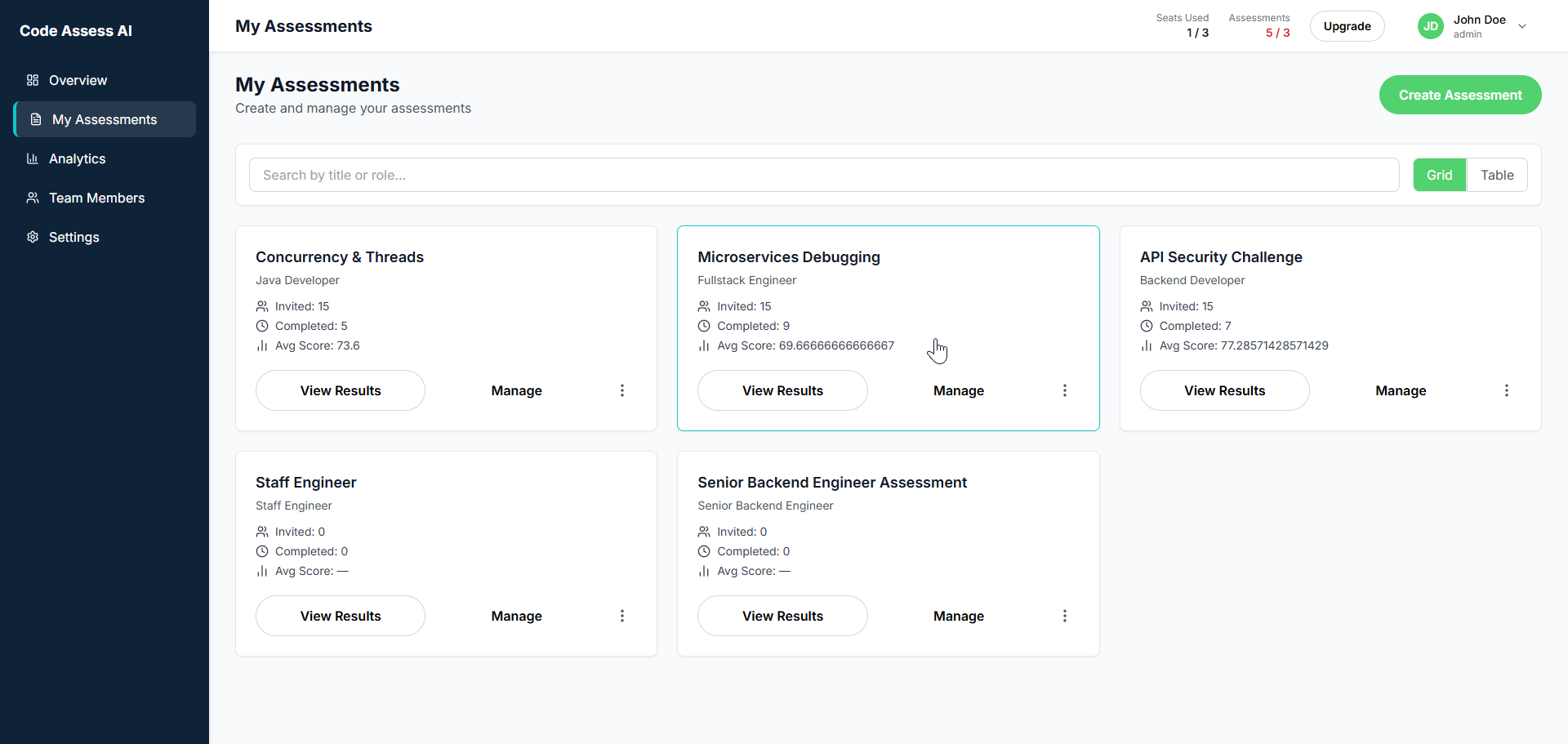Click the invited users icon on Concurrency & Threads card

(x=261, y=305)
